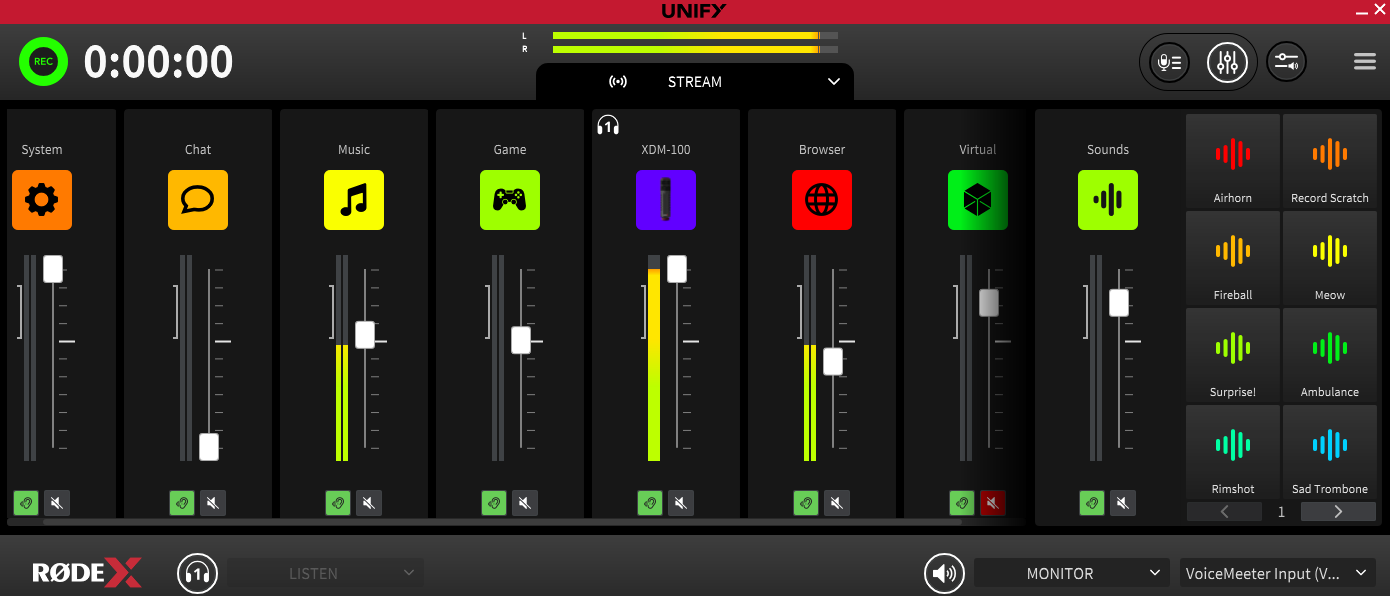The height and width of the screenshot is (596, 1390).
Task: Click the XDM-100 channel fader handle
Action: point(677,269)
